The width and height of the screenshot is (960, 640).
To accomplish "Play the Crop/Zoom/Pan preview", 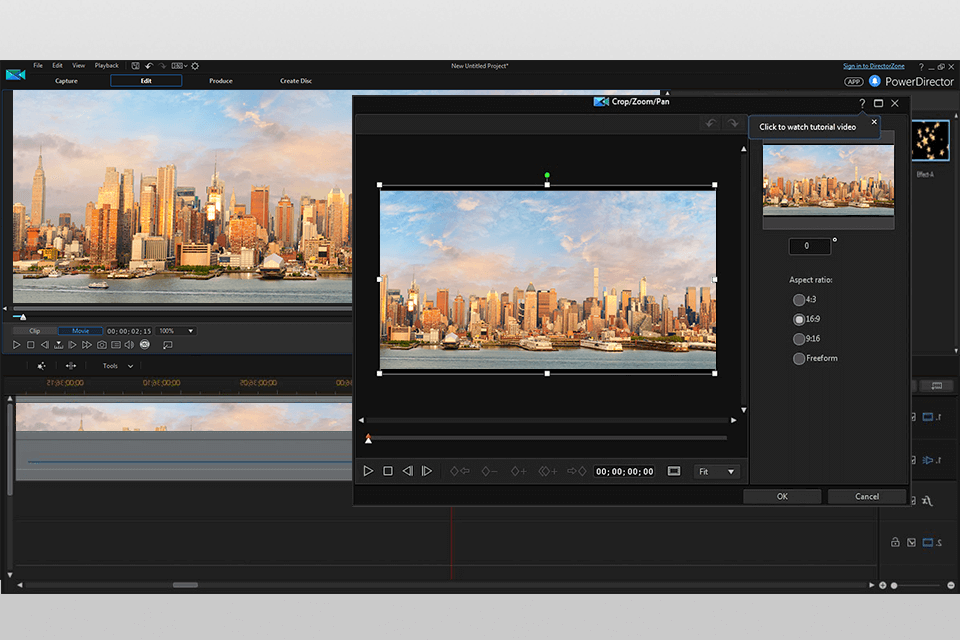I will 368,471.
